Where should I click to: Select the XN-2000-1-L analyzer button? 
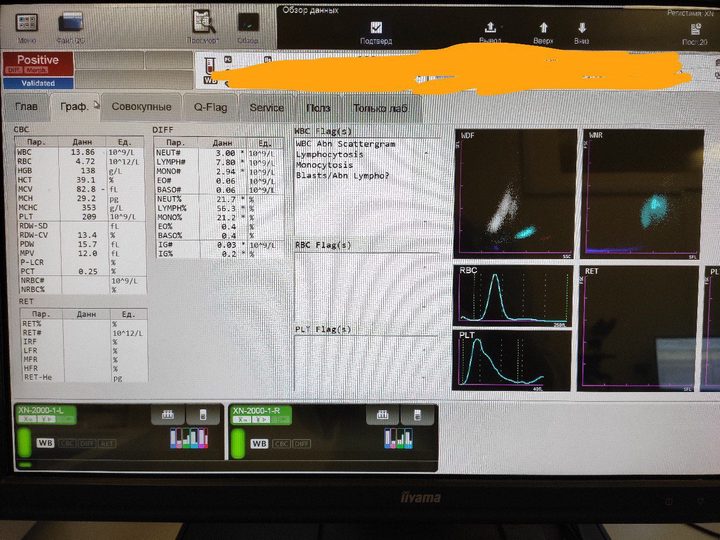[45, 414]
